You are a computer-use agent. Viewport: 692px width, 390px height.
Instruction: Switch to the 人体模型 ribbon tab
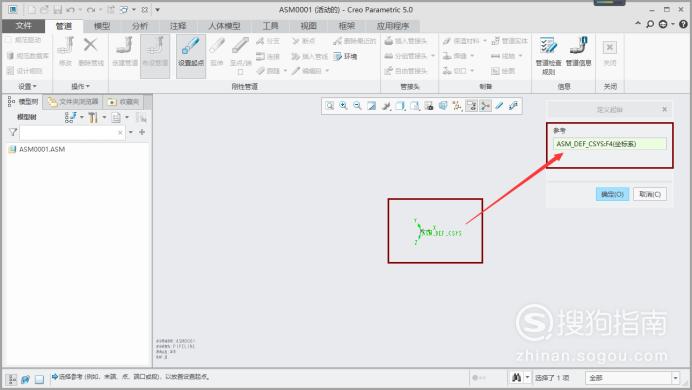point(224,26)
